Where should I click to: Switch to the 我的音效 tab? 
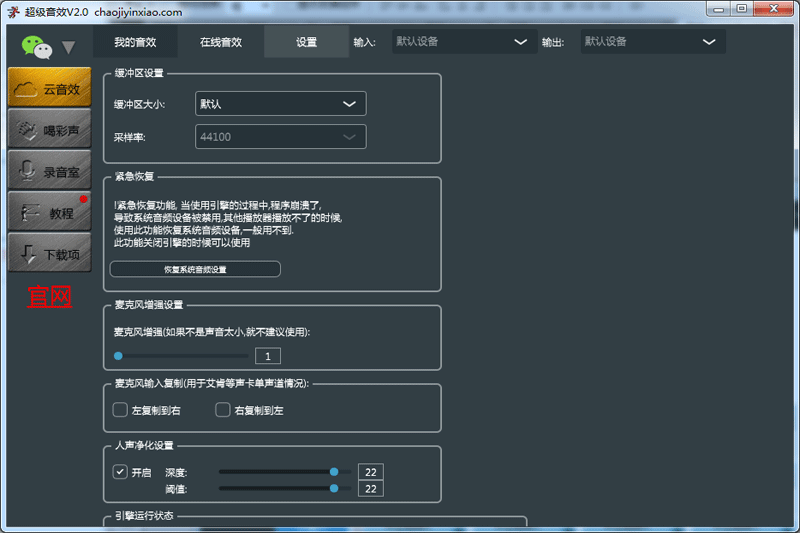pos(135,42)
